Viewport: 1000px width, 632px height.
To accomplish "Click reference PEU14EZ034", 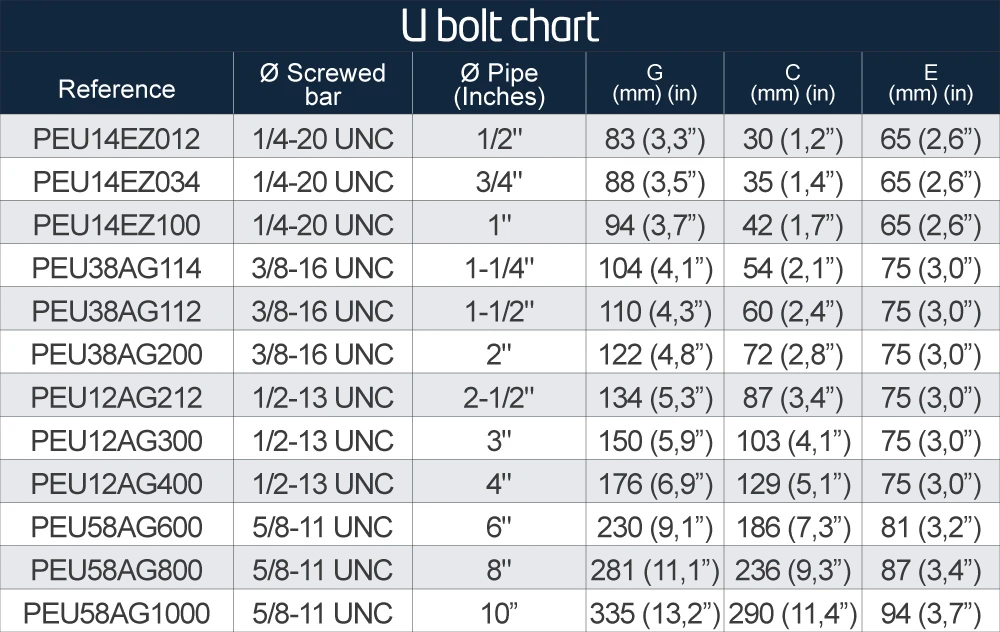I will pos(117,182).
